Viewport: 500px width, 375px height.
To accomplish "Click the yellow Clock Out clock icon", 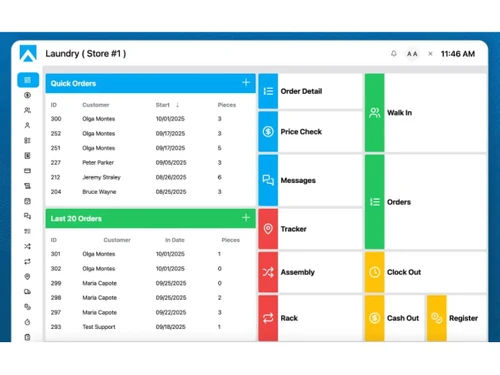I will click(x=375, y=272).
